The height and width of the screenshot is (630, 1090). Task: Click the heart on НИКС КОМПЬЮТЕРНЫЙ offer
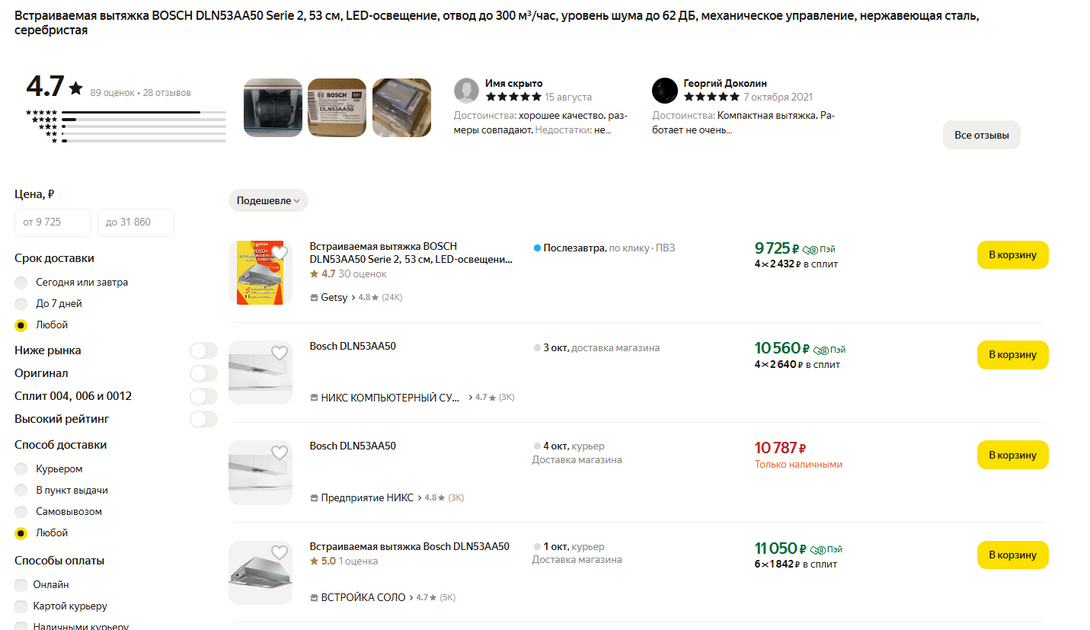click(279, 353)
